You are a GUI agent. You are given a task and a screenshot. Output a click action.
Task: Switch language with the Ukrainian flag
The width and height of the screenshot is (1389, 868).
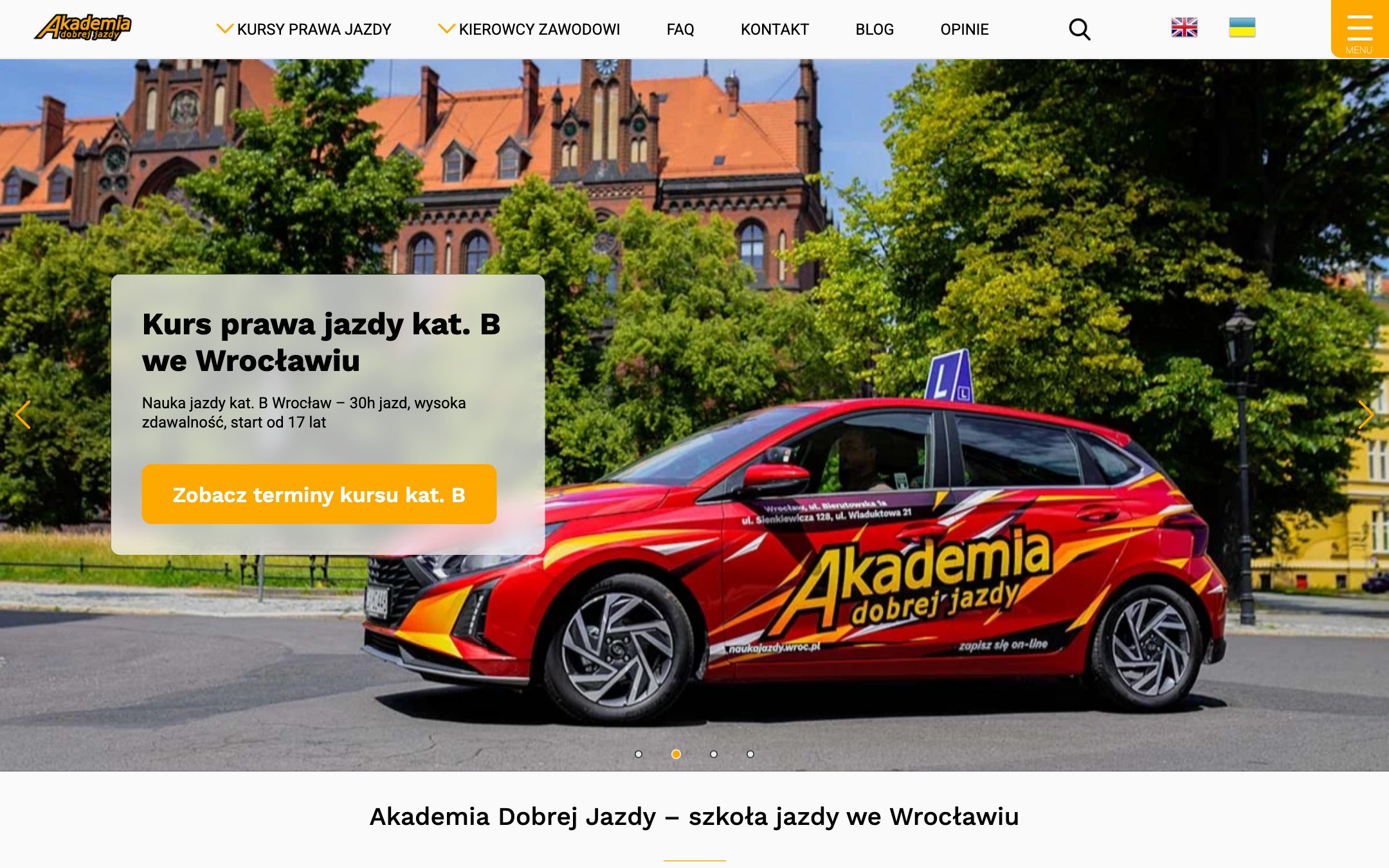[x=1242, y=28]
